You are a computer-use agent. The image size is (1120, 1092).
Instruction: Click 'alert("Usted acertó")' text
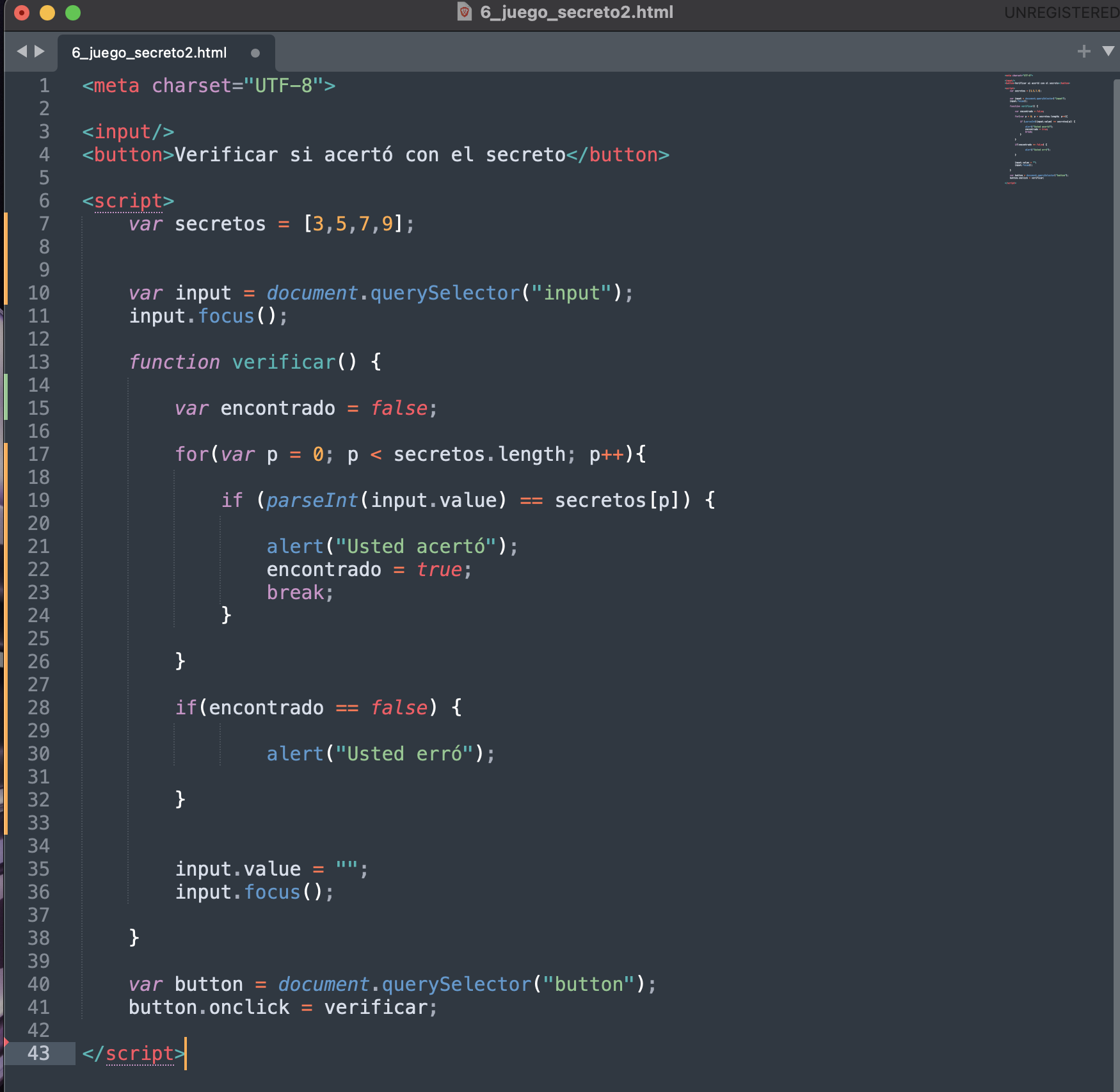click(x=387, y=546)
